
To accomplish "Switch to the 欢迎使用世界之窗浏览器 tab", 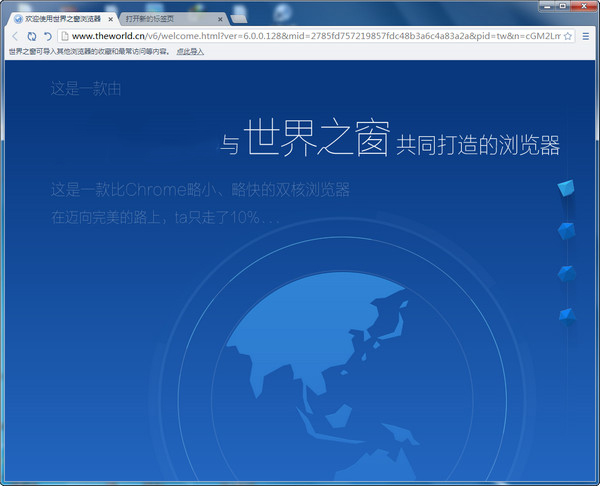I will tap(63, 19).
